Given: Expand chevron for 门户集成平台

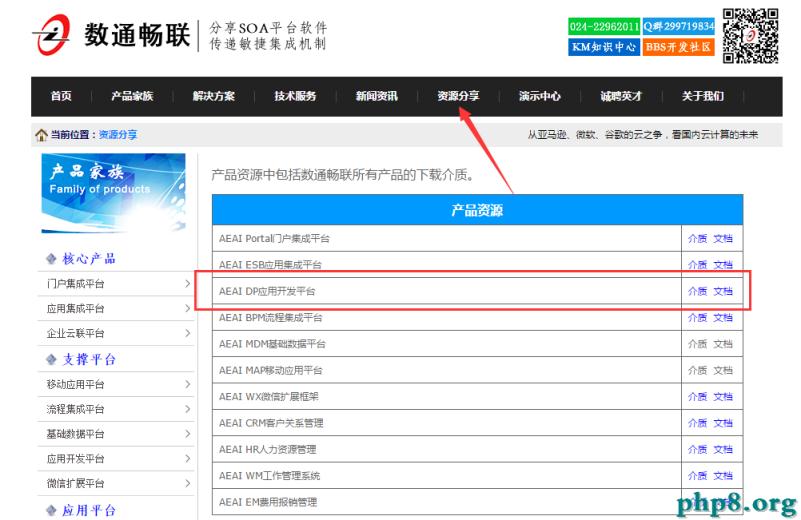Looking at the screenshot, I should [x=187, y=283].
